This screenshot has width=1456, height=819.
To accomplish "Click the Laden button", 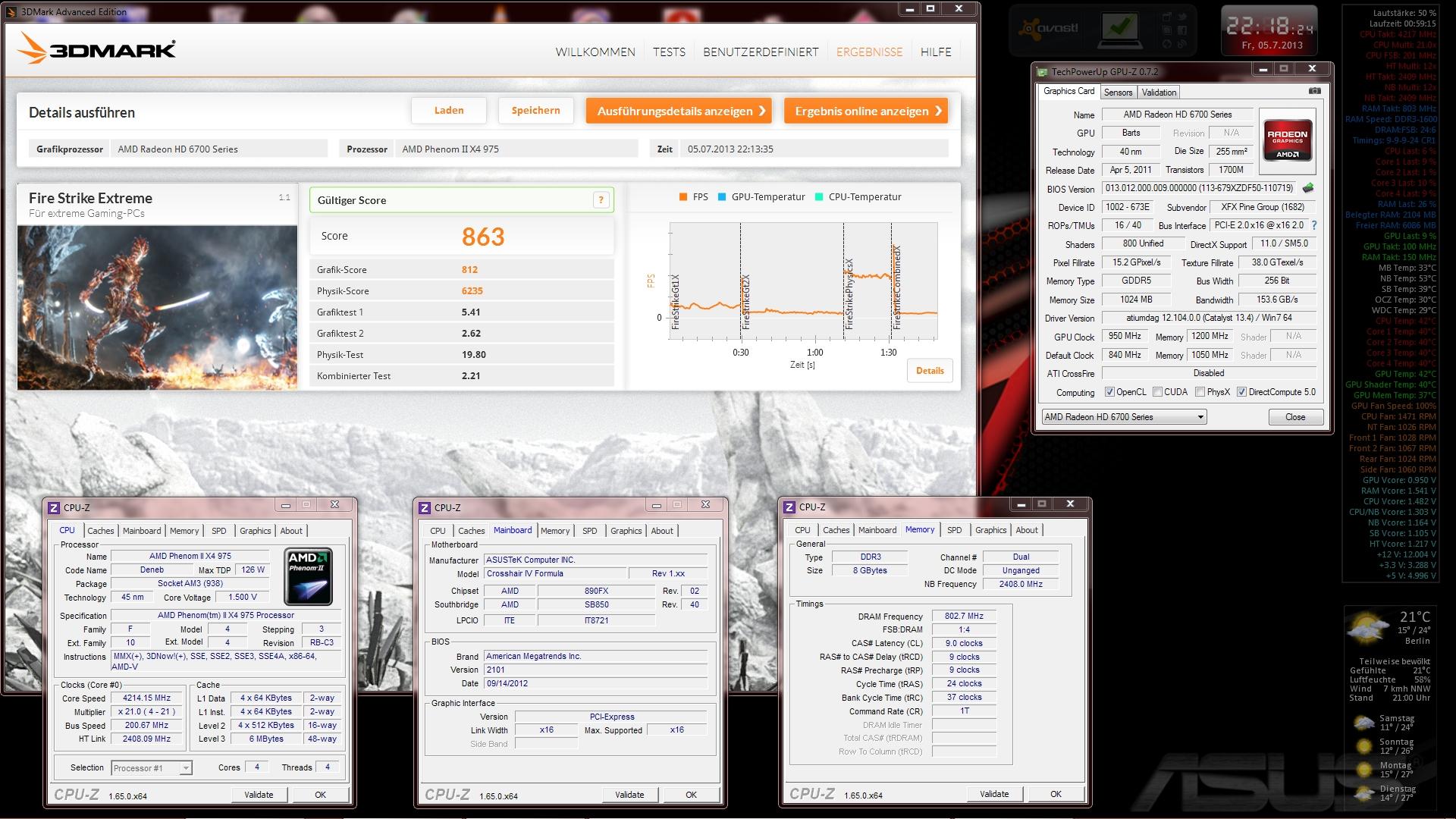I will coord(449,111).
